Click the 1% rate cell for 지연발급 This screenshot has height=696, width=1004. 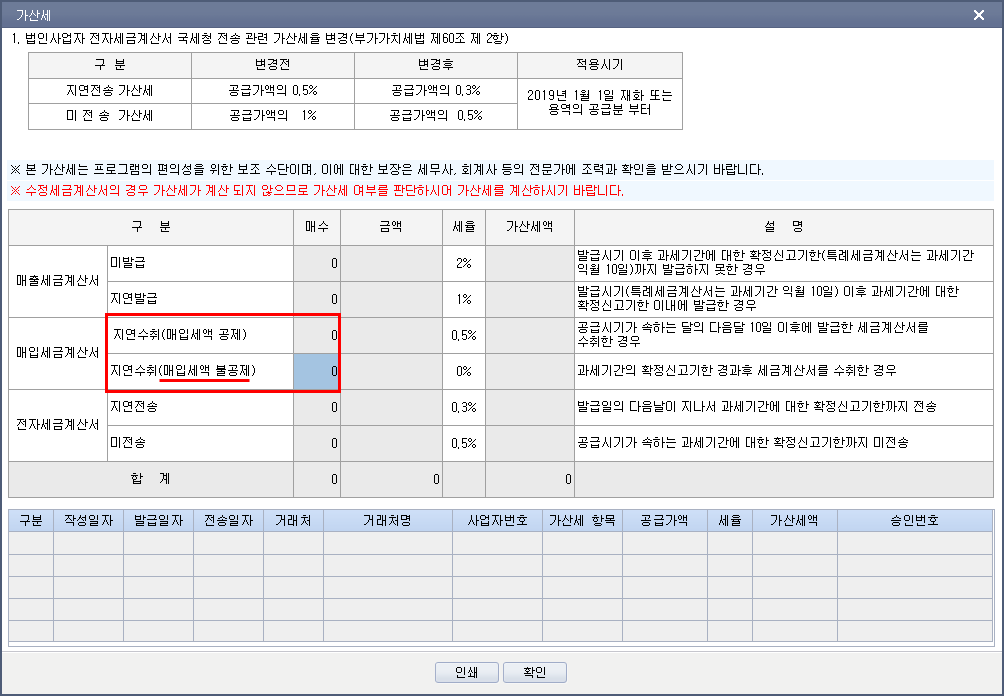[464, 299]
